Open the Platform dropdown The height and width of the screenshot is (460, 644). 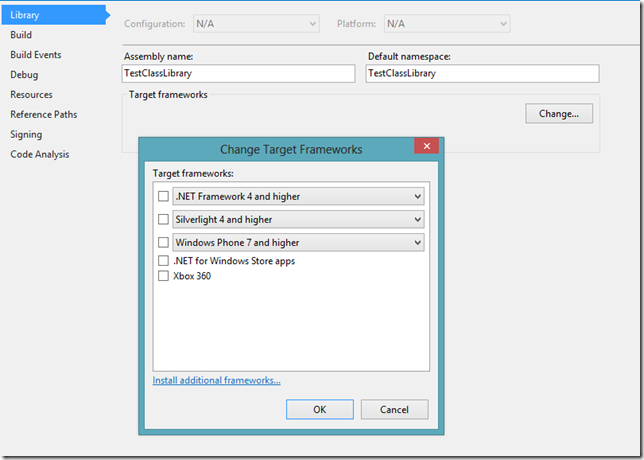click(x=447, y=24)
